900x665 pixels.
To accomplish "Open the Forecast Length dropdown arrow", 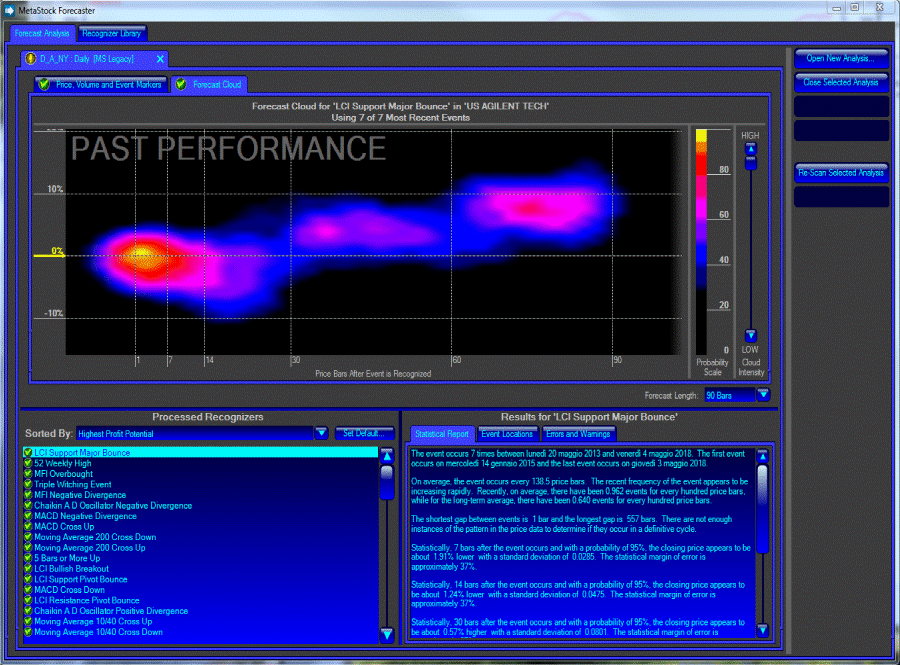I will click(763, 395).
